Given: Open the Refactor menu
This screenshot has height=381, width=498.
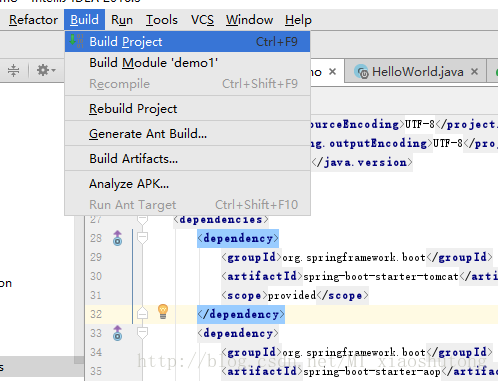Looking at the screenshot, I should (33, 20).
